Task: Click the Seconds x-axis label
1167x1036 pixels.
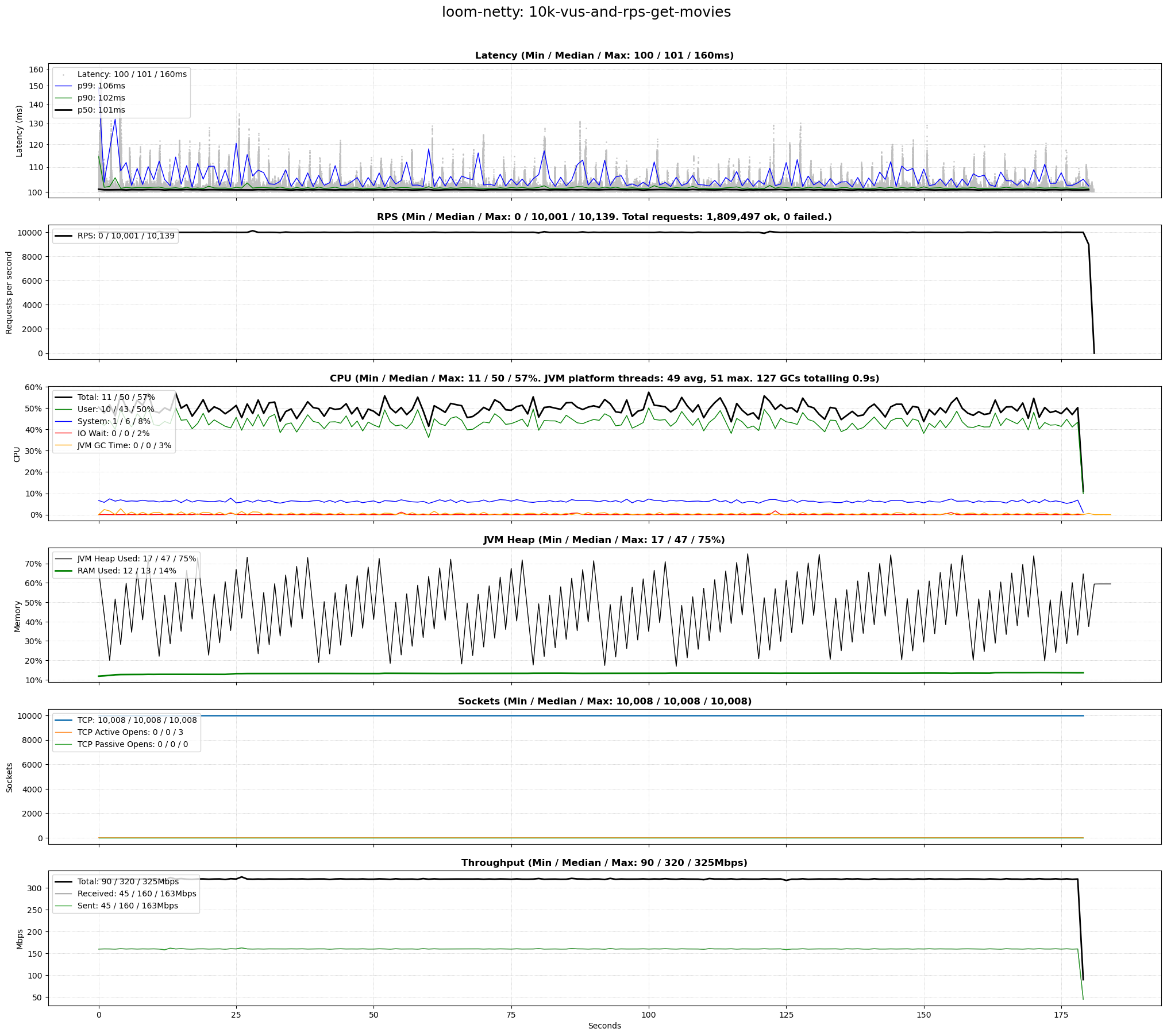Action: tap(604, 1026)
